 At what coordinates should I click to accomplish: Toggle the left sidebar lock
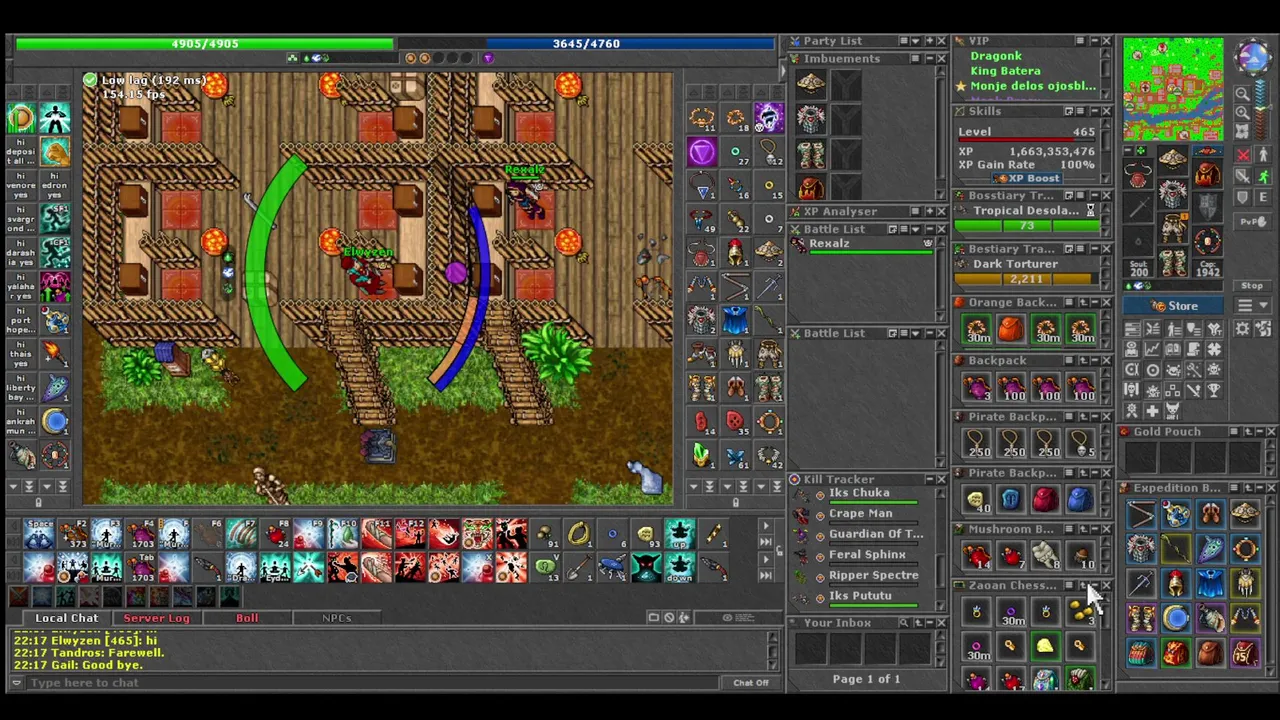38,503
